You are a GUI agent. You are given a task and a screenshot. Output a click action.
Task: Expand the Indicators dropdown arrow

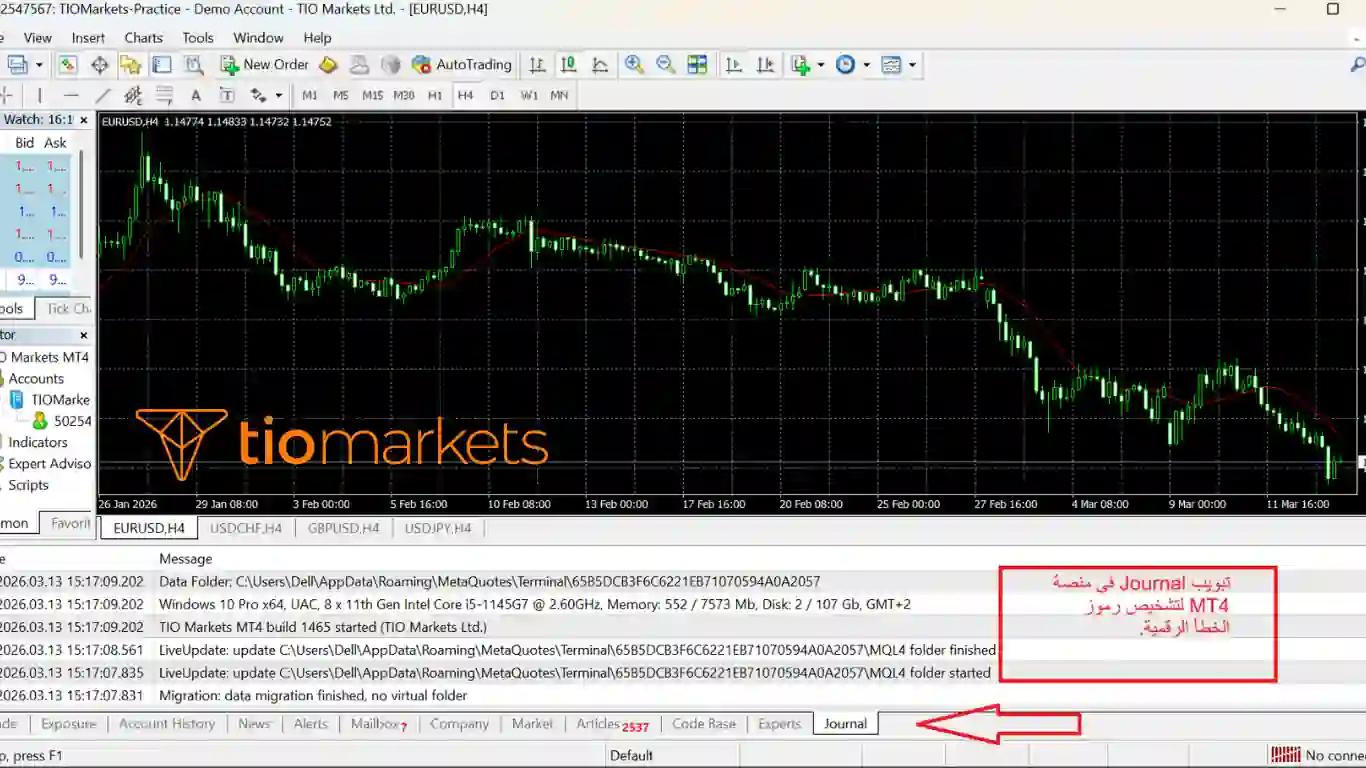821,65
